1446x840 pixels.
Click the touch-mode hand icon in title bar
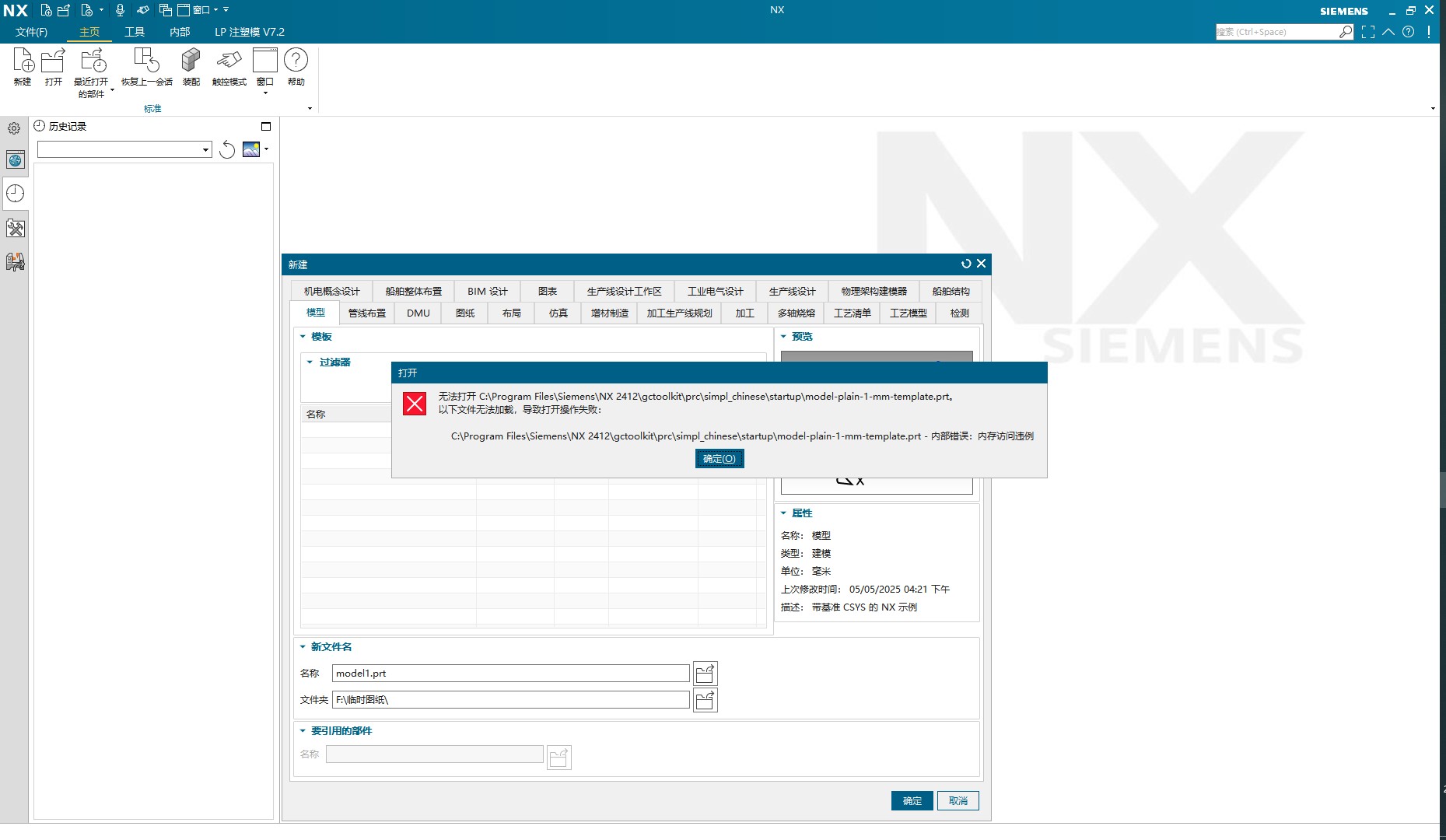pyautogui.click(x=143, y=10)
